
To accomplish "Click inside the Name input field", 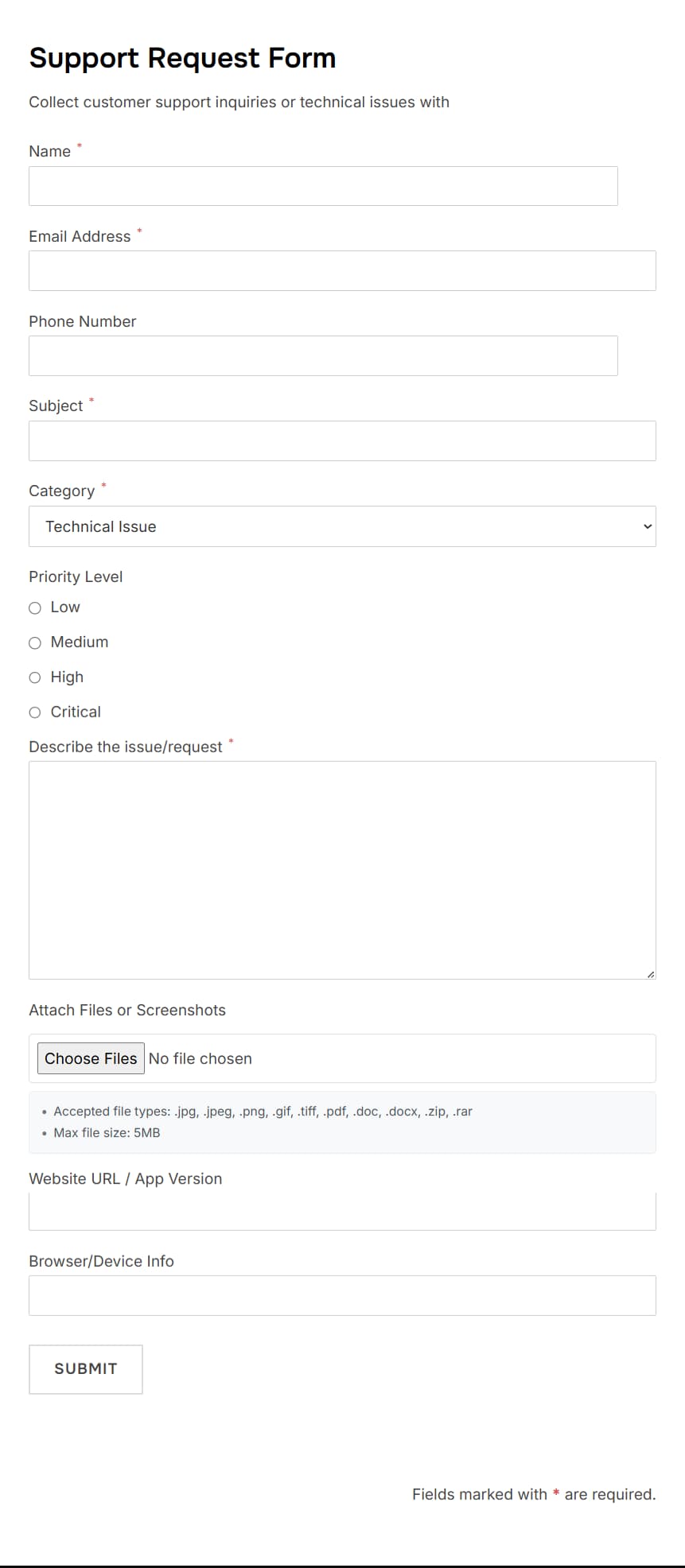I will [323, 186].
